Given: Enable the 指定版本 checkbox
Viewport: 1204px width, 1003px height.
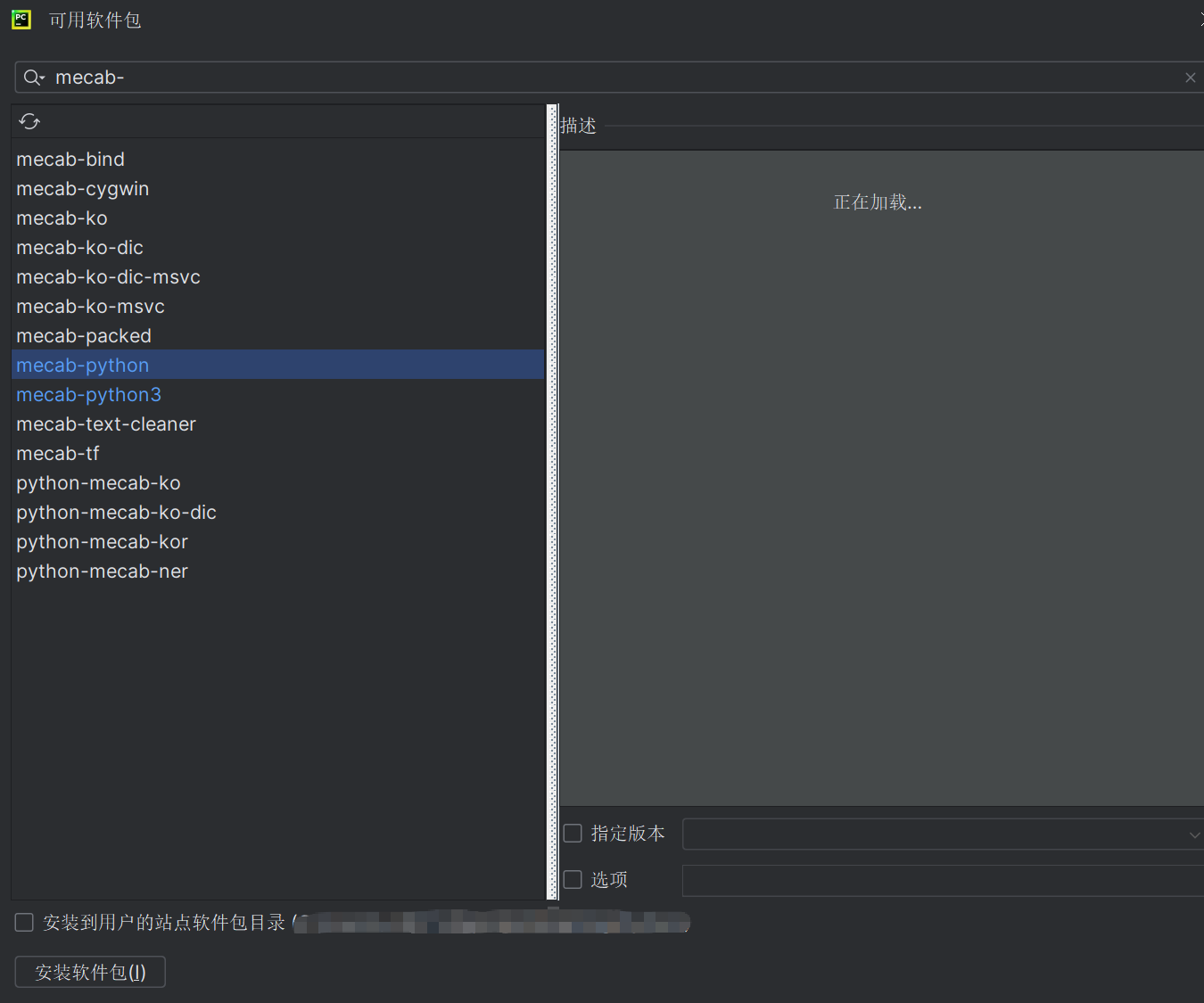Looking at the screenshot, I should [x=573, y=833].
